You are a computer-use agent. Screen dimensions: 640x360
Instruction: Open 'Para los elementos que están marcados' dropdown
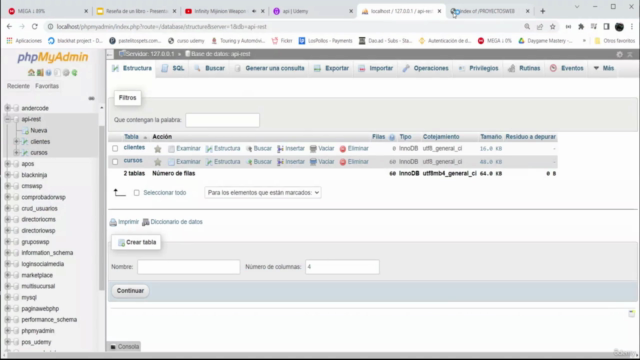click(263, 193)
